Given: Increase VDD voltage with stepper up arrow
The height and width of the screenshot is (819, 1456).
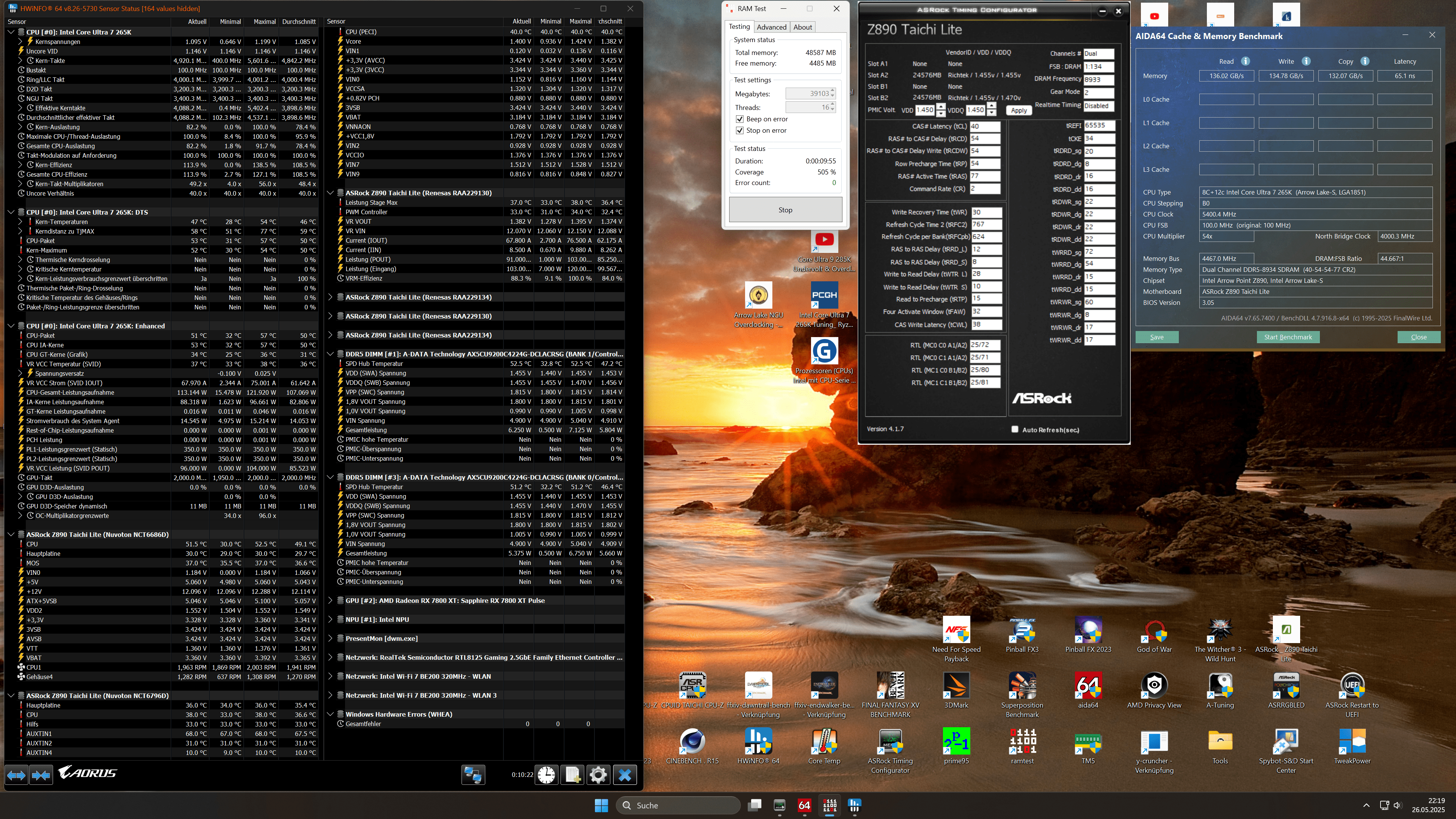Looking at the screenshot, I should point(940,107).
